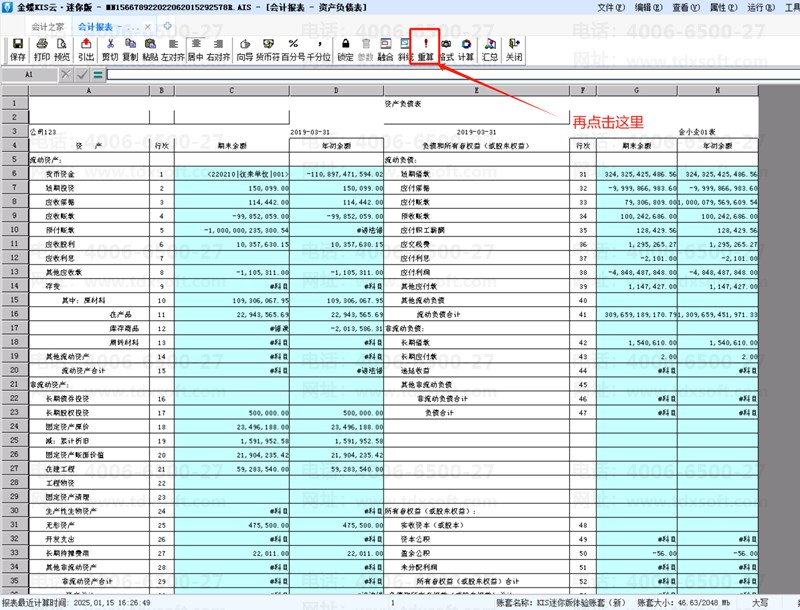Click the 无形资产 row label
The image size is (800, 610).
[60, 525]
